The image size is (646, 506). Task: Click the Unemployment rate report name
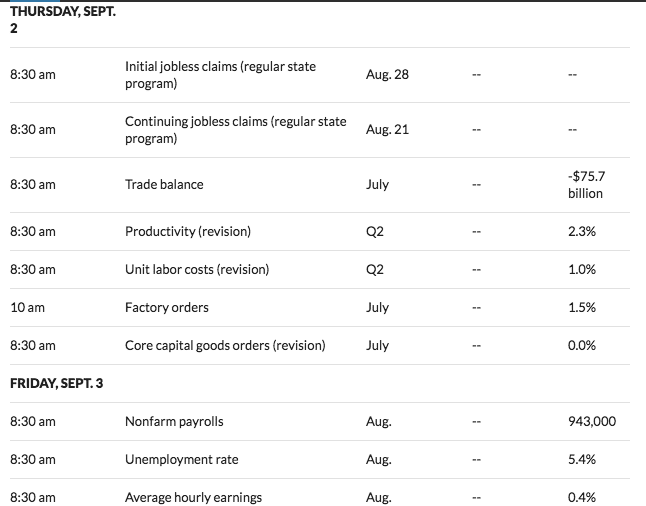click(x=182, y=459)
